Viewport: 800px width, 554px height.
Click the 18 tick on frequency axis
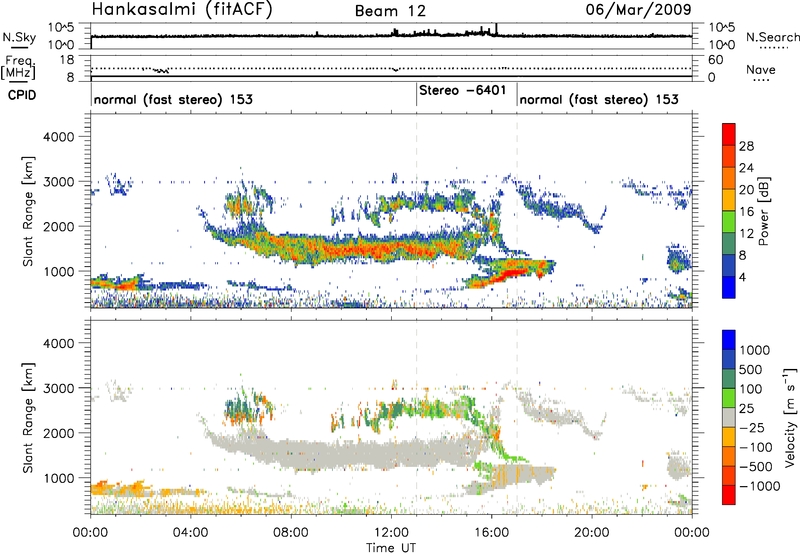(x=67, y=60)
